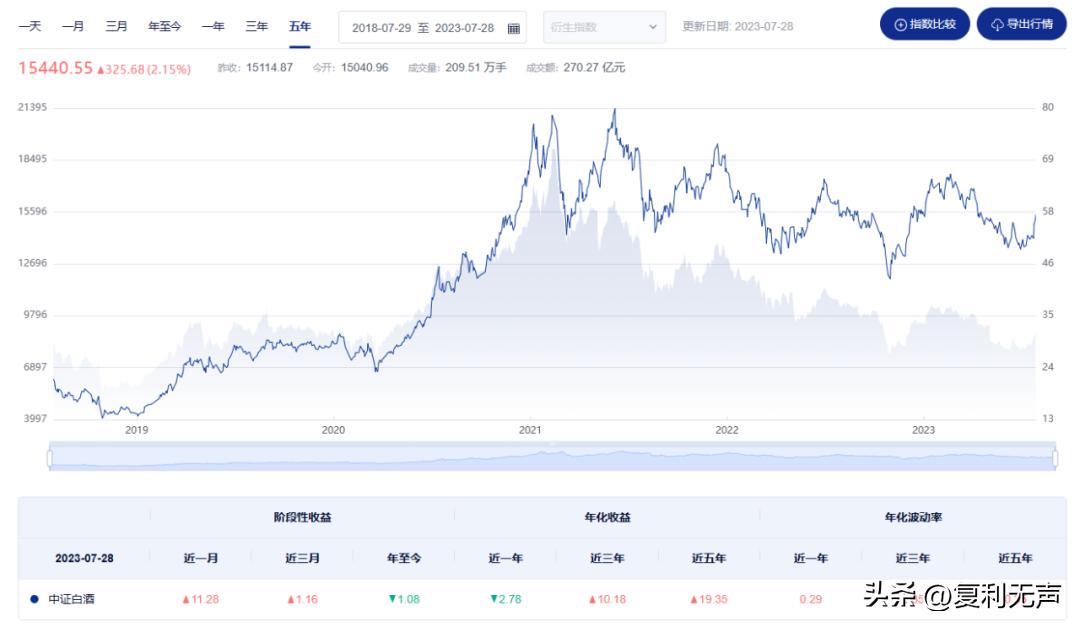Viewport: 1080px width, 627px height.
Task: Click the 2021 peak on price chart
Action: [x=614, y=110]
